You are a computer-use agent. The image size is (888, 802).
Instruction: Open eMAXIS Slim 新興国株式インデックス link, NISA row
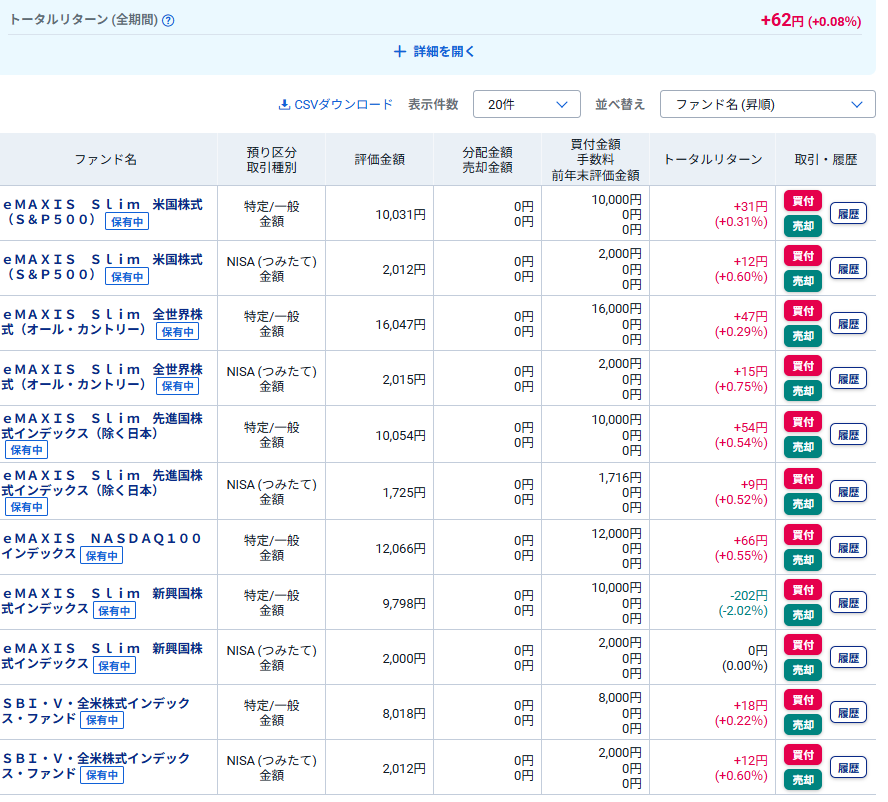pyautogui.click(x=103, y=656)
